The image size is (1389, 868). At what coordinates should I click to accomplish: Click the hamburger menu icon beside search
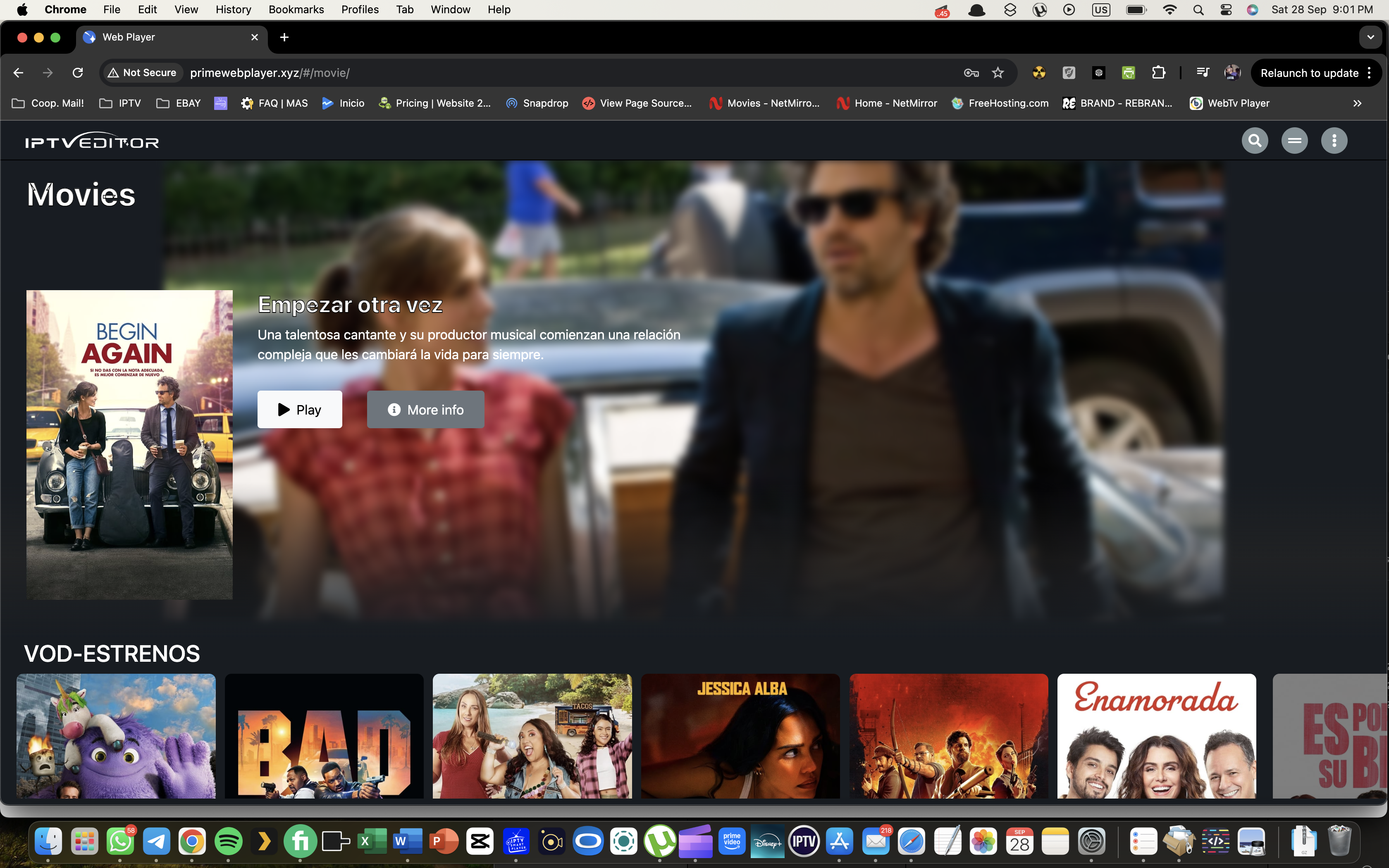[1294, 140]
